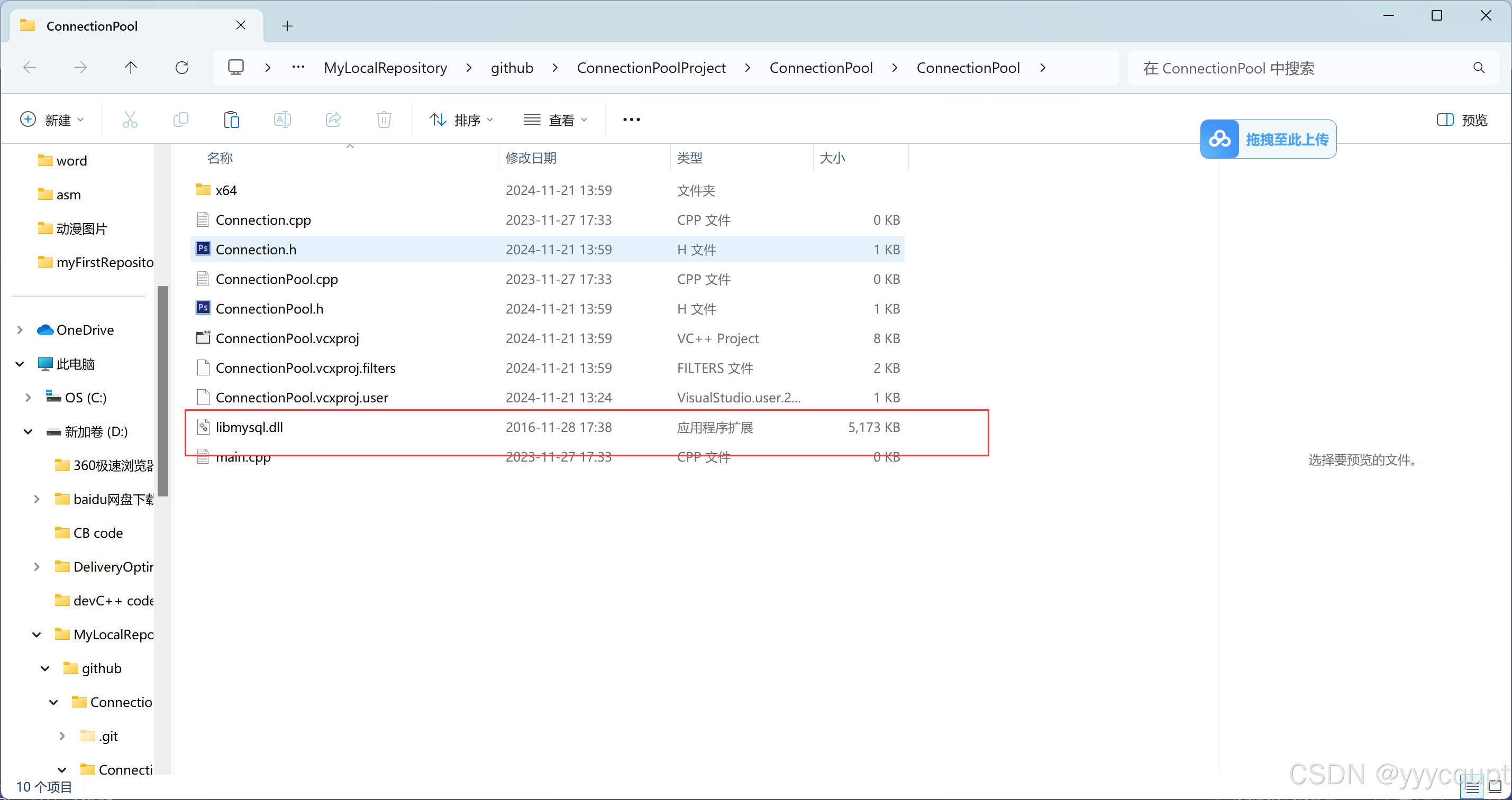The width and height of the screenshot is (1512, 800).
Task: Collapse the MyLocalRepo tree node
Action: coord(37,635)
